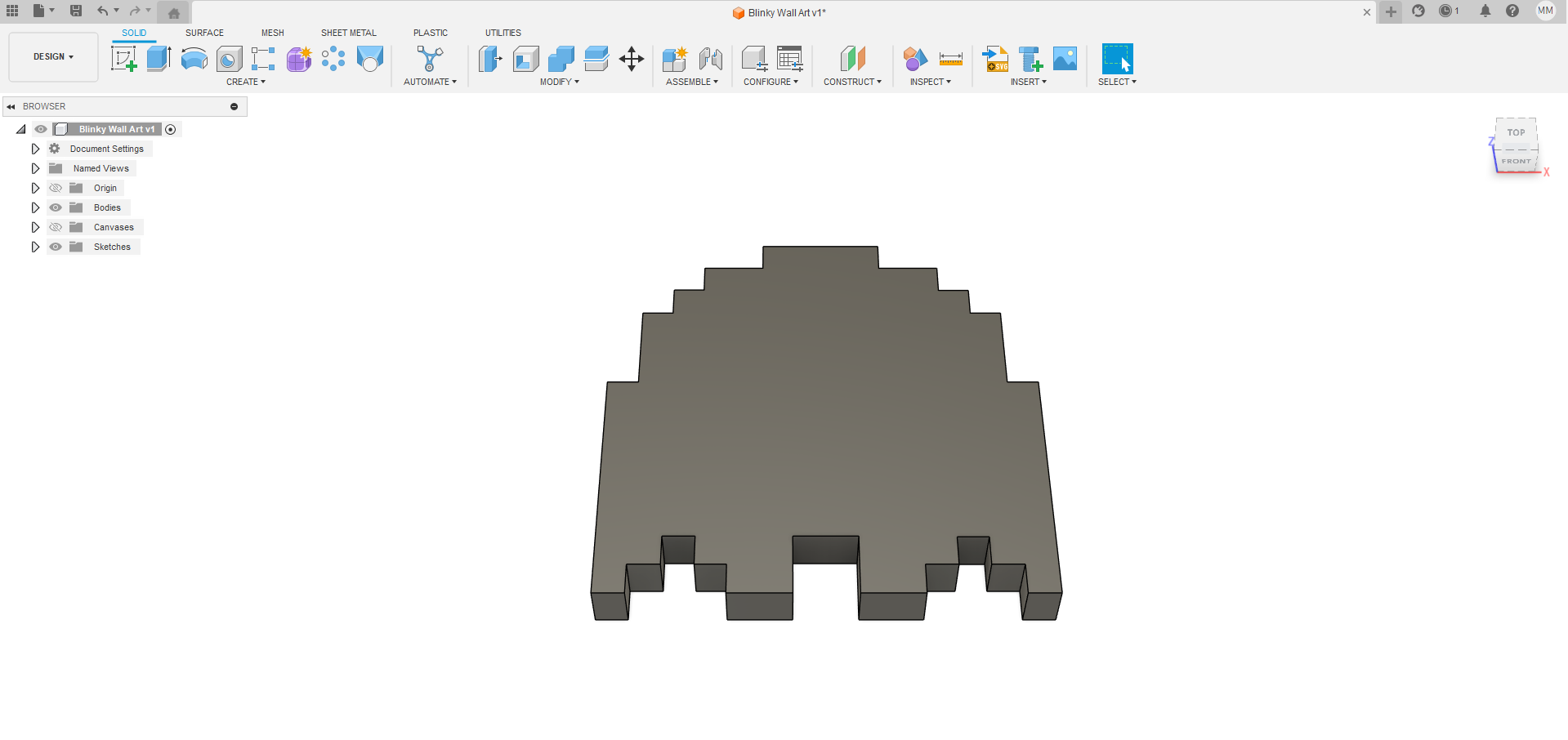Activate the Blinky Wall Art v1 radio button
Image resolution: width=1568 pixels, height=740 pixels.
170,129
